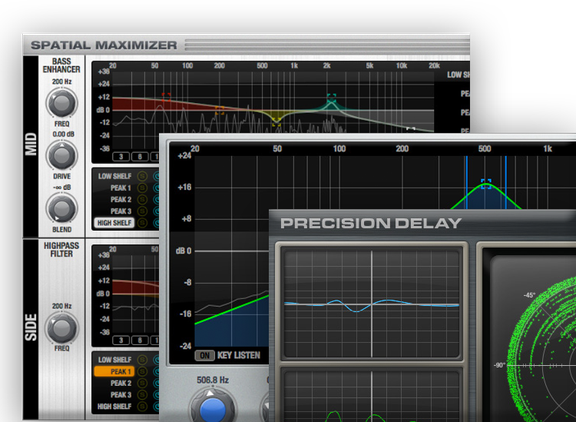Click the green phase scope in Precision Delay
Image resolution: width=576 pixels, height=422 pixels.
[x=533, y=339]
